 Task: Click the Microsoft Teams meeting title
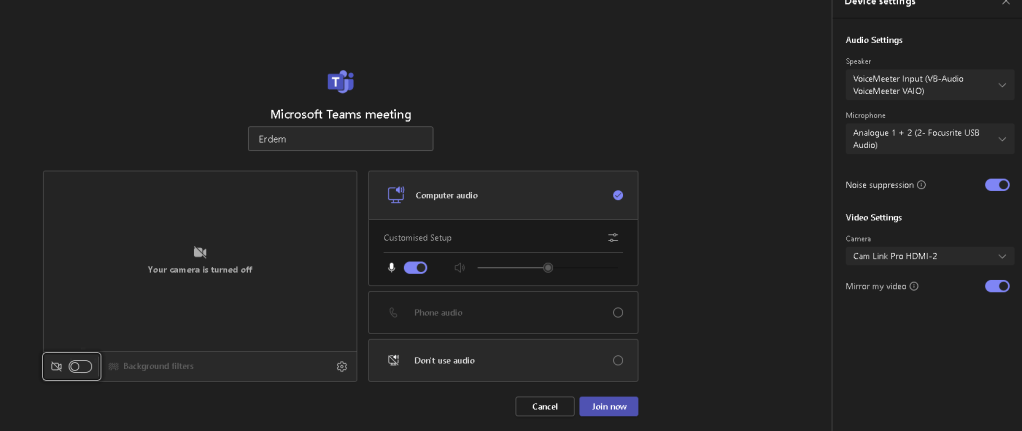tap(341, 115)
